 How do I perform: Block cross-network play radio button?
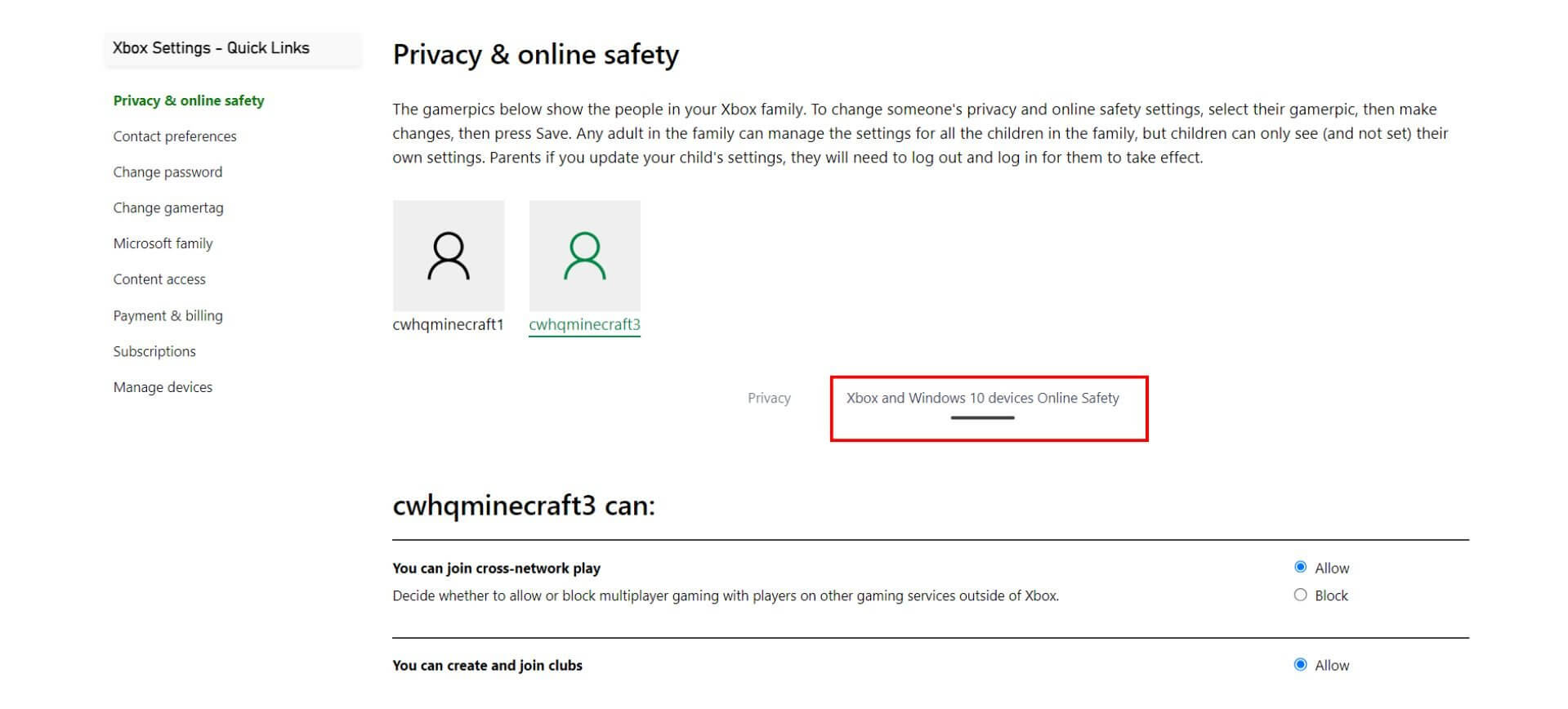tap(1300, 595)
